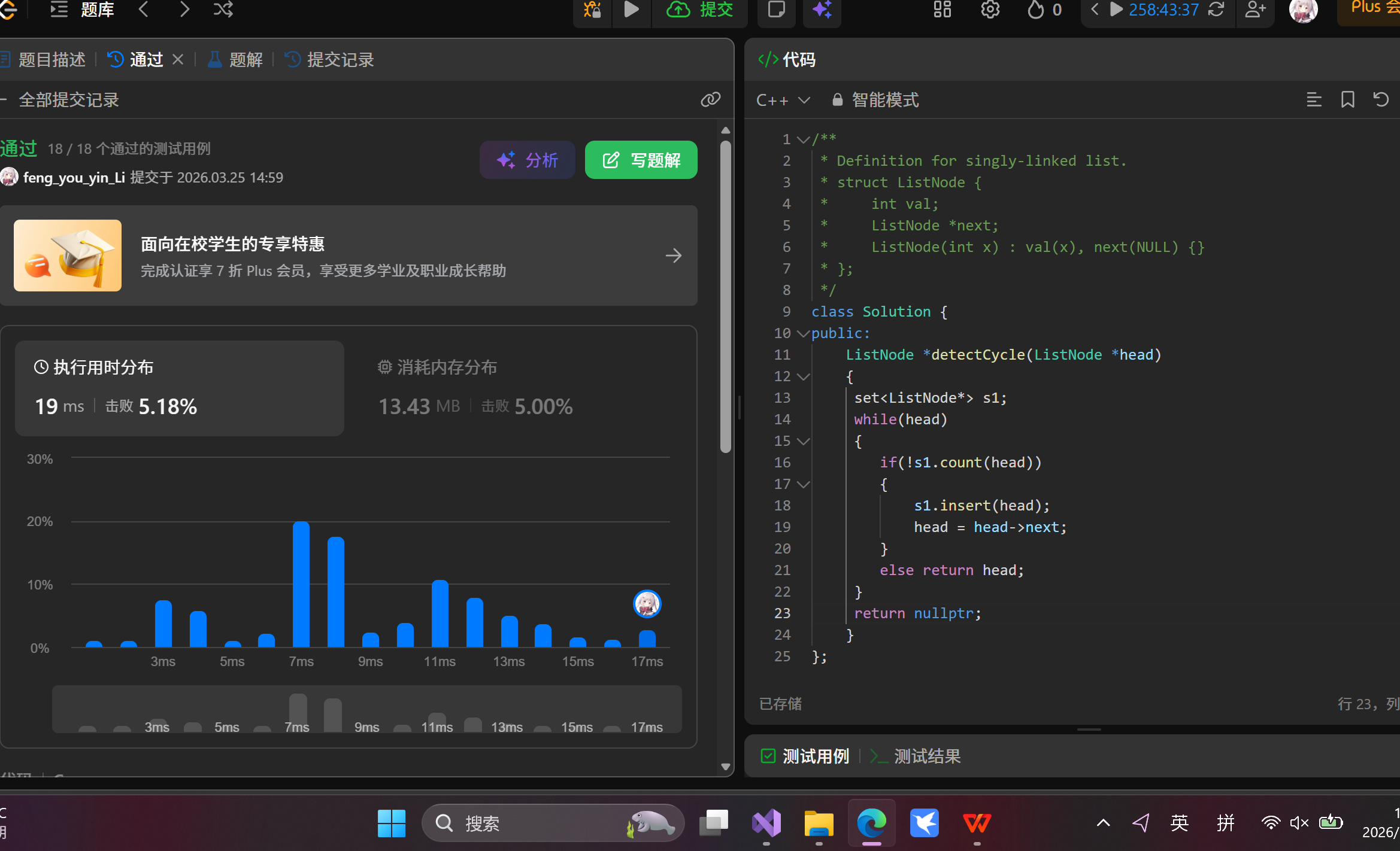Click the AI sparkle assistant icon

click(822, 10)
